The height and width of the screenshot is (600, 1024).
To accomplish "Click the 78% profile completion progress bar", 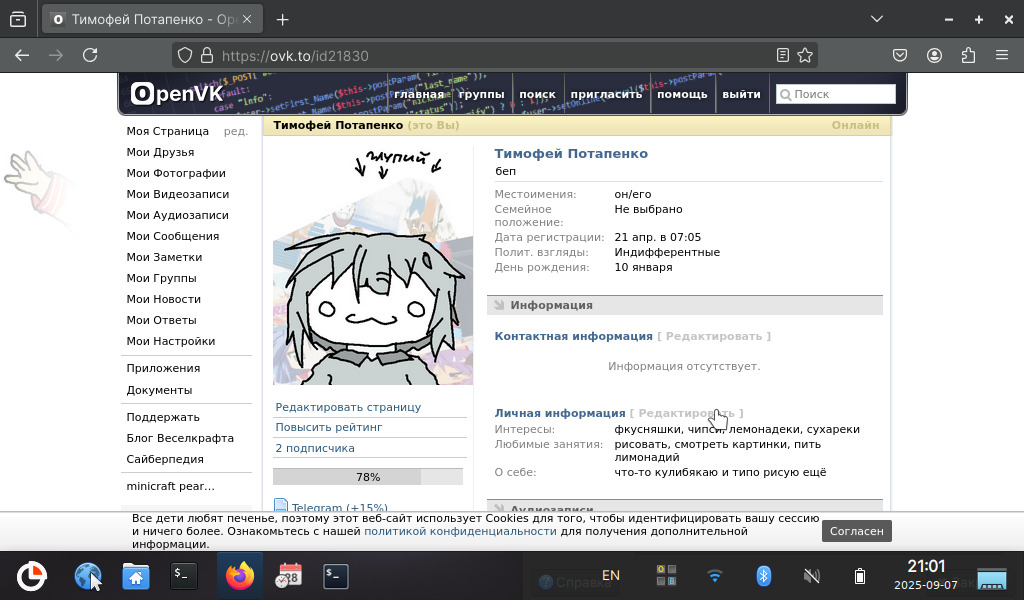I will 367,477.
